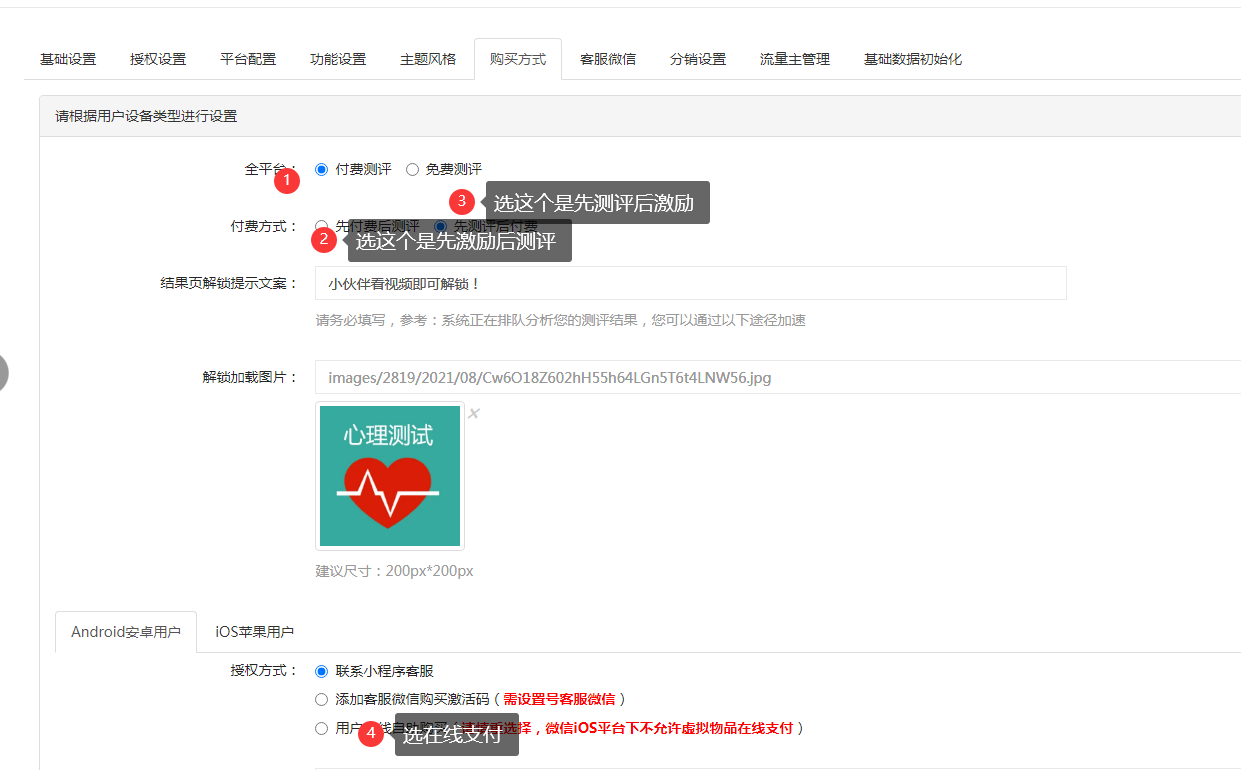1241x770 pixels.
Task: Open the 客服微信 tab
Action: coord(608,59)
